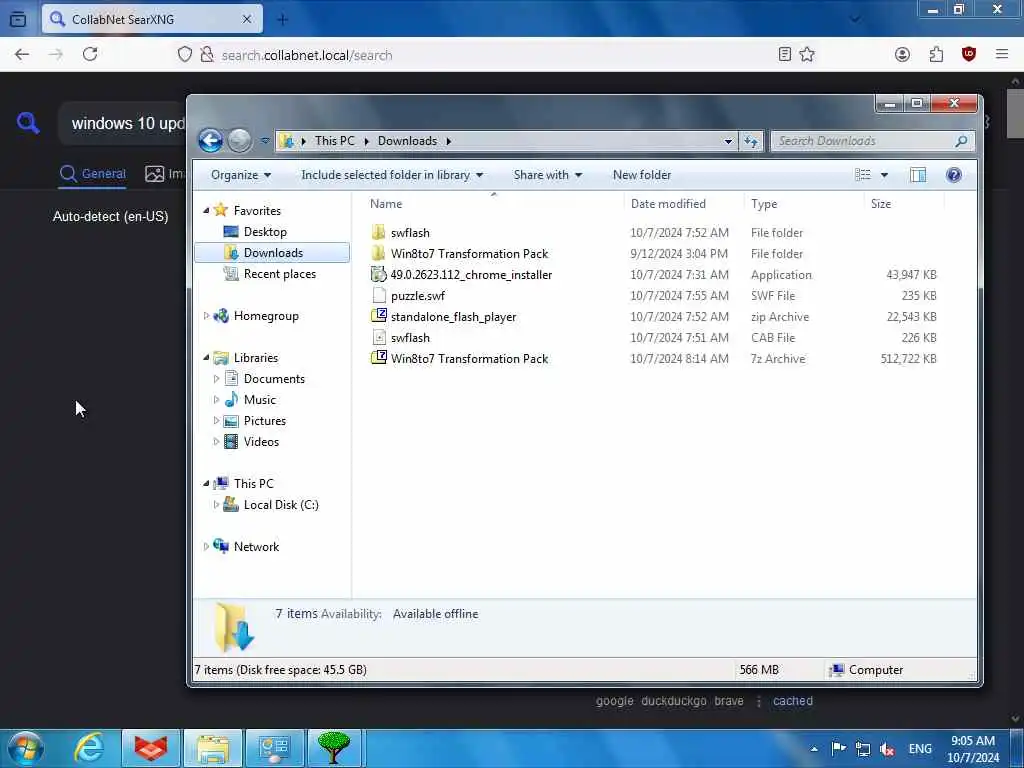Open the cached link below Explorer

pyautogui.click(x=792, y=701)
